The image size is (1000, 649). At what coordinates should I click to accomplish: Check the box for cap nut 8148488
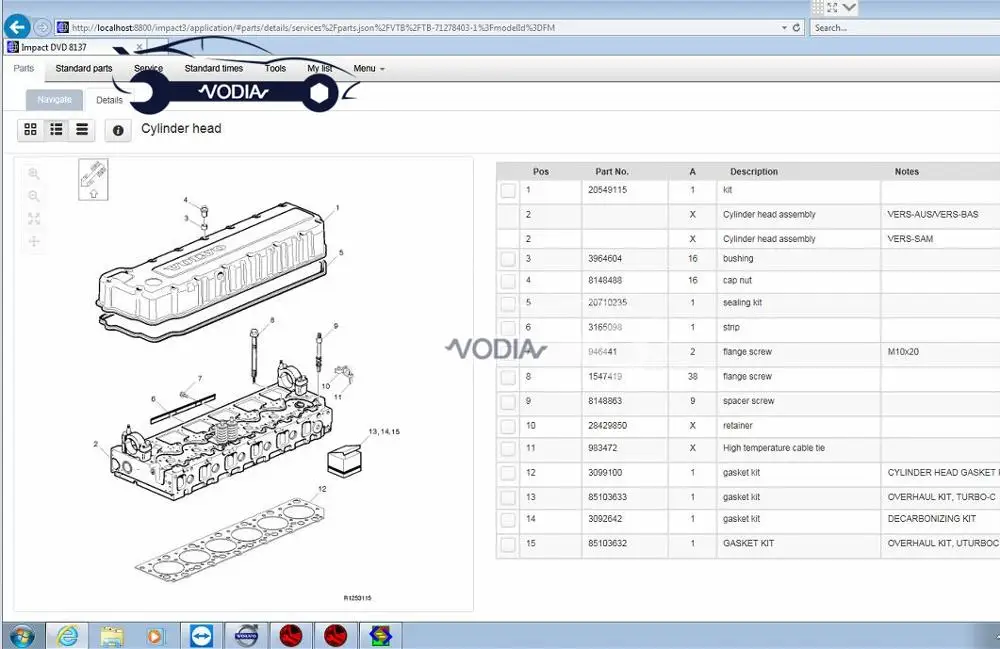pyautogui.click(x=508, y=281)
